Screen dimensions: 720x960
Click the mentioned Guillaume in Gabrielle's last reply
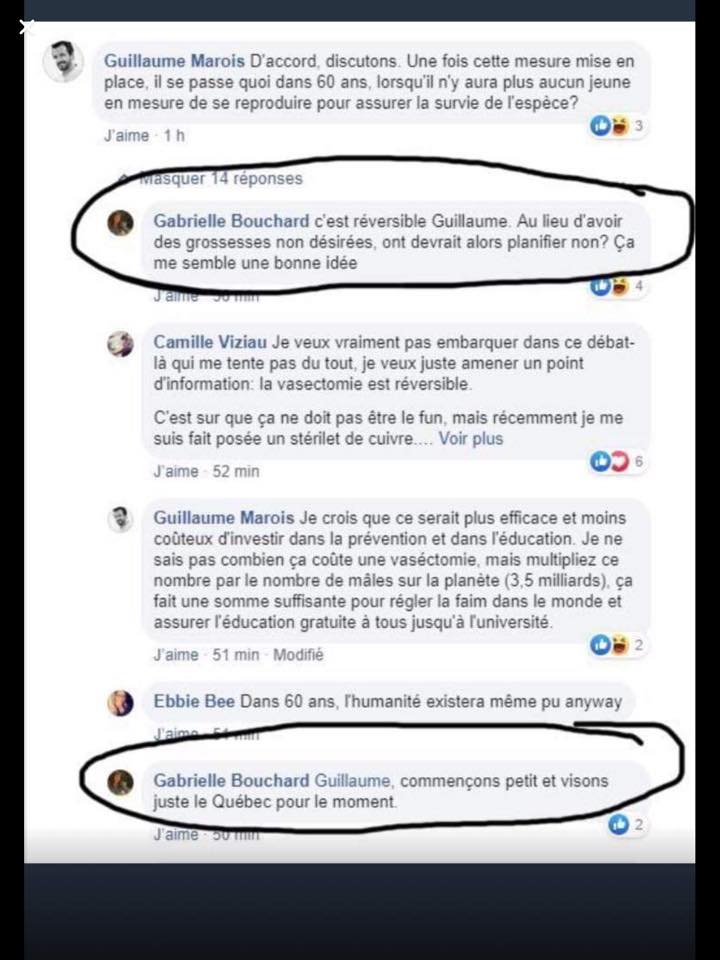coord(352,781)
